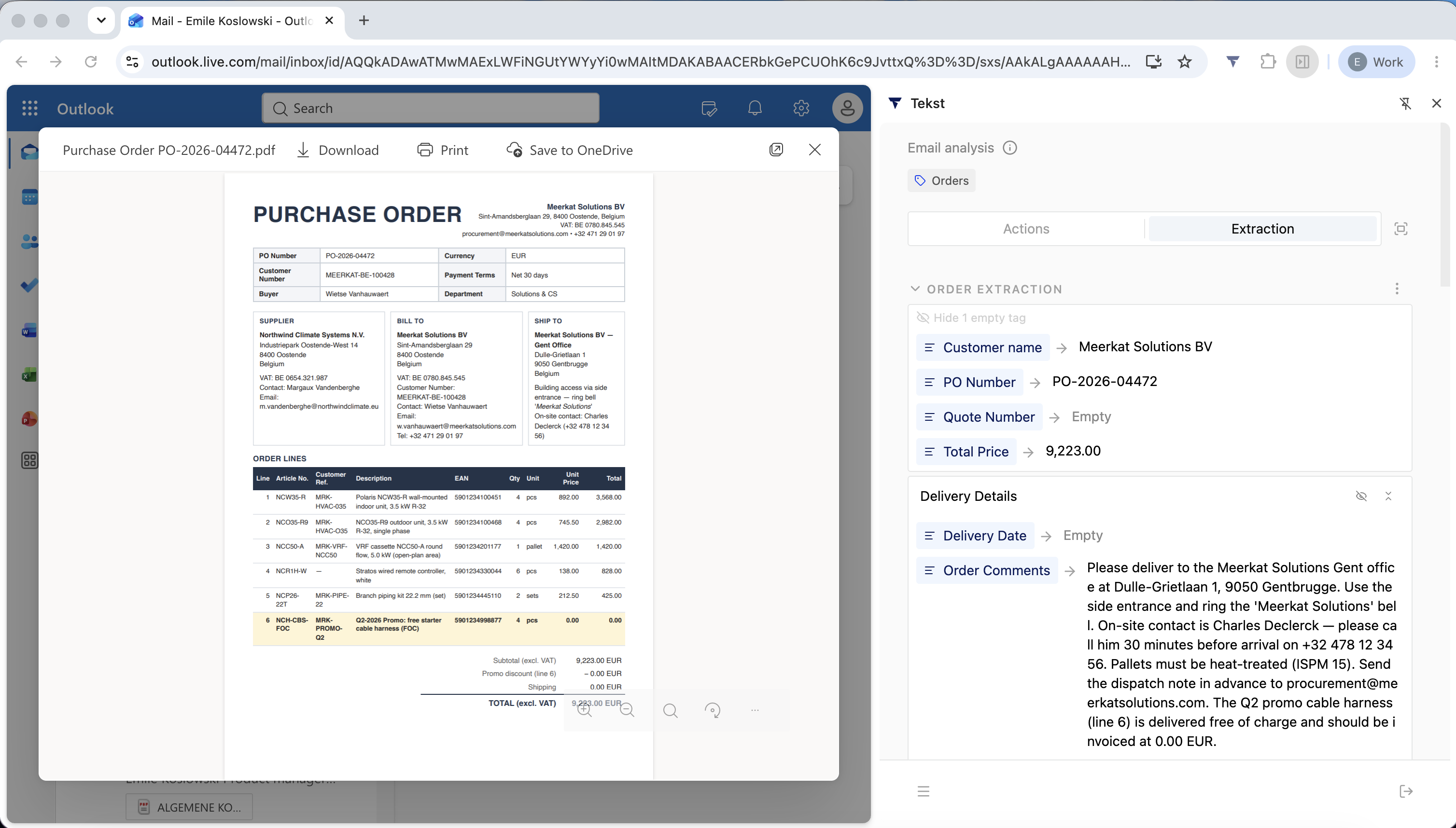Select the Quote Number field tag
The height and width of the screenshot is (828, 1456).
979,417
